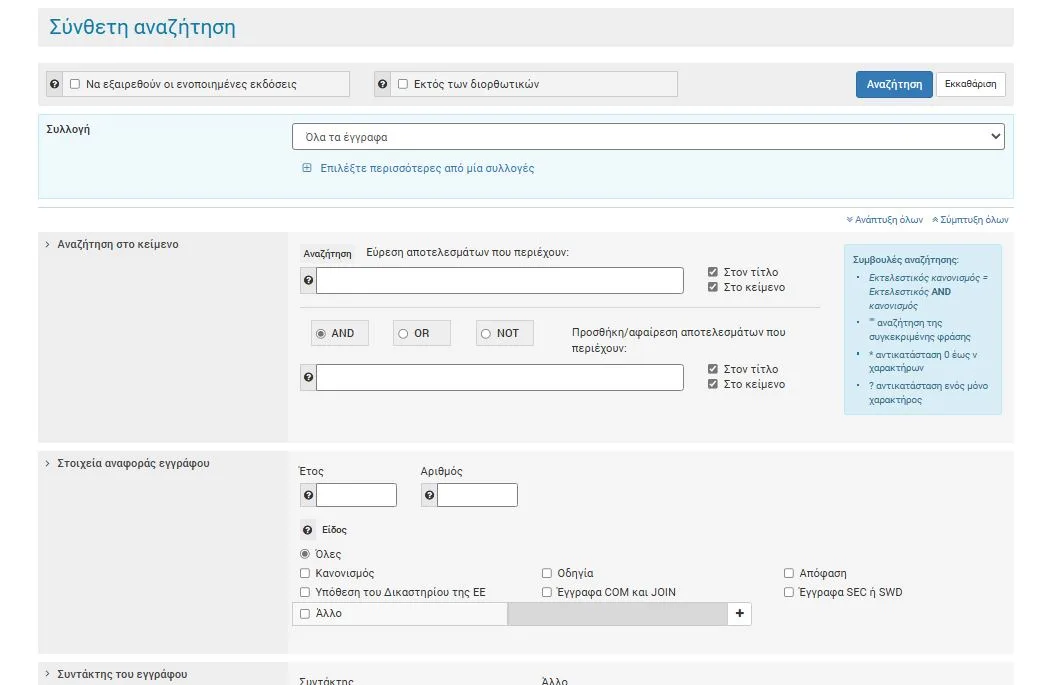Click the tip αντικατάσταση 0 έως ν χαρακτήρων
The image size is (1057, 685).
(x=923, y=361)
